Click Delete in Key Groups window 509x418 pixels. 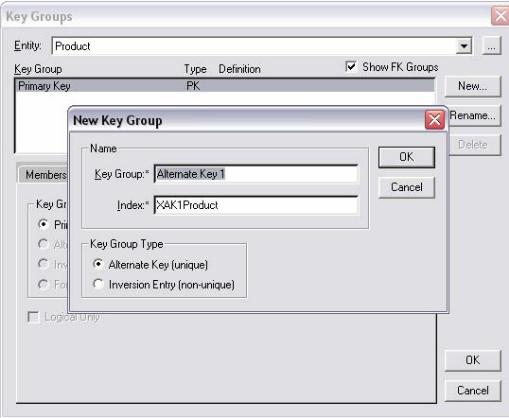(x=474, y=145)
